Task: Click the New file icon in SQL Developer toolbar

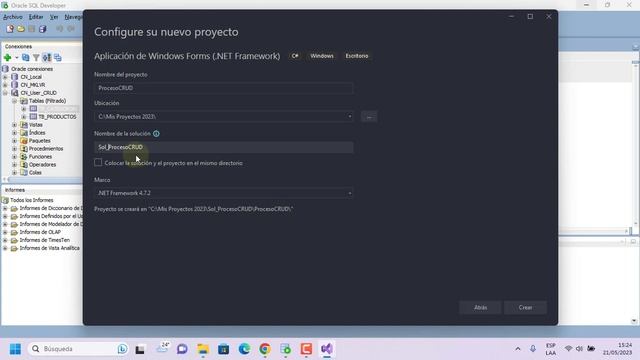Action: pyautogui.click(x=10, y=29)
